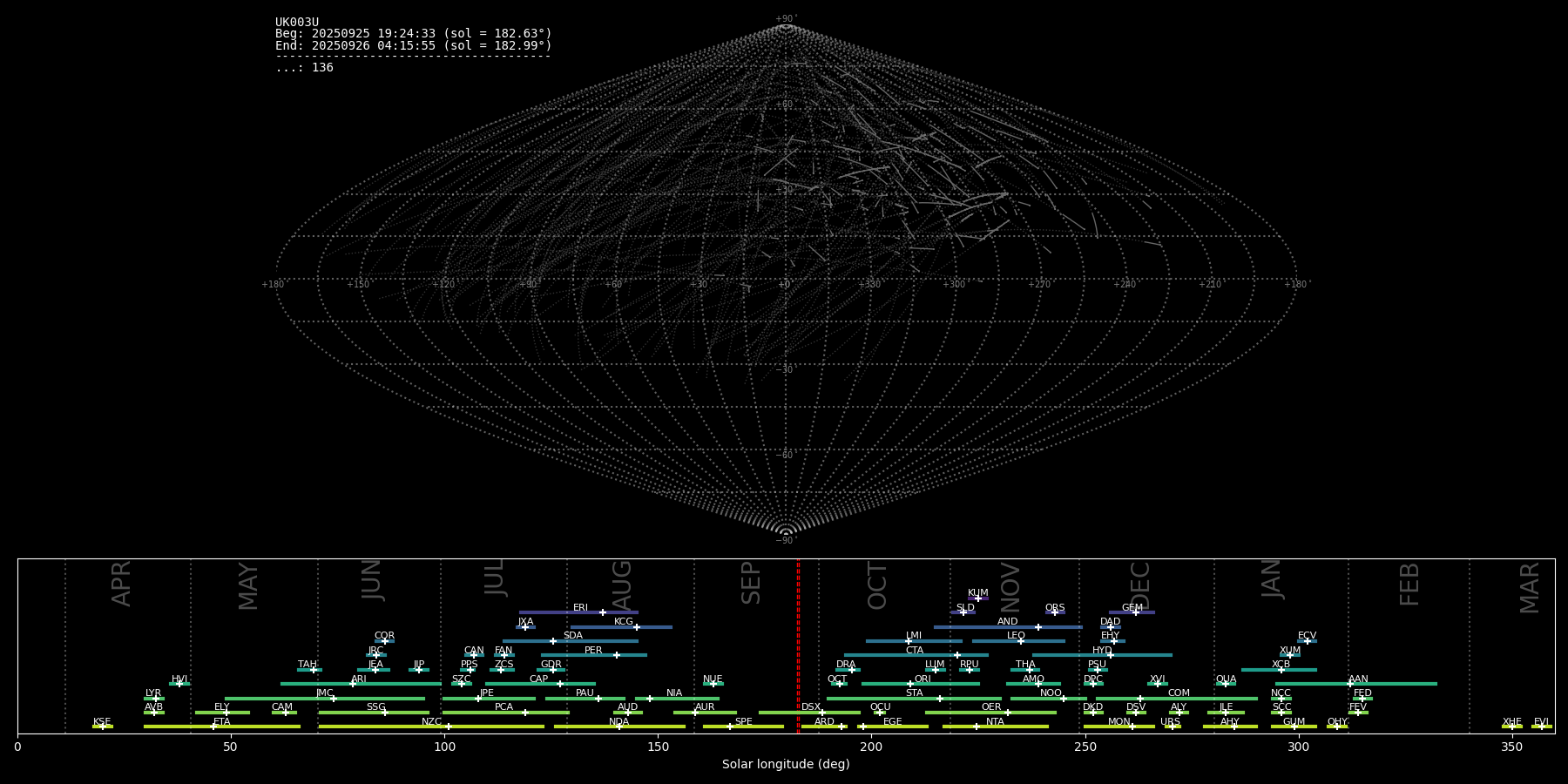The width and height of the screenshot is (1568, 784).
Task: Click the COR shower label
Action: (x=384, y=636)
